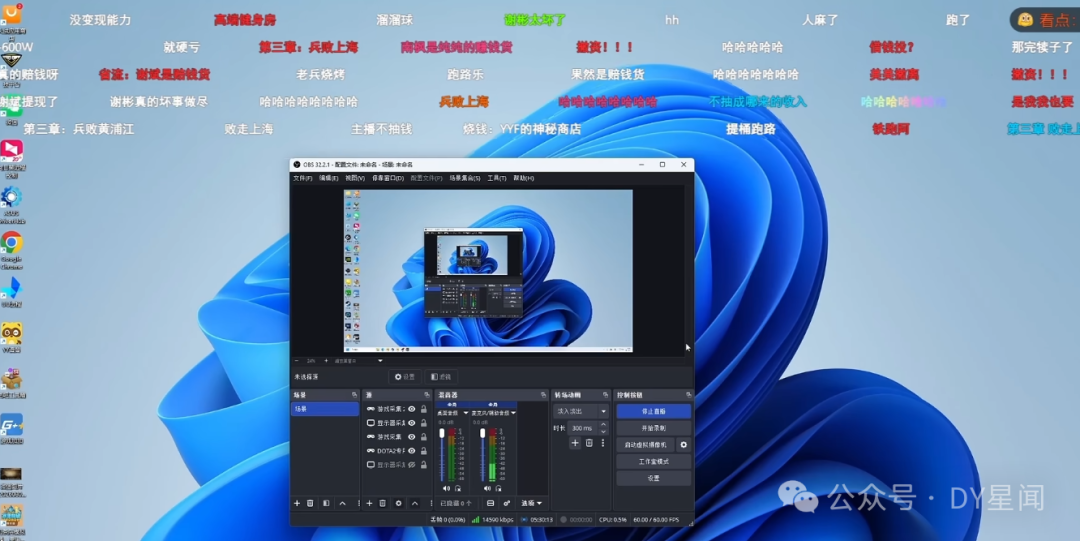Adjust the 桌面音频 volume fader
Screen dimensions: 1080x541
point(442,433)
